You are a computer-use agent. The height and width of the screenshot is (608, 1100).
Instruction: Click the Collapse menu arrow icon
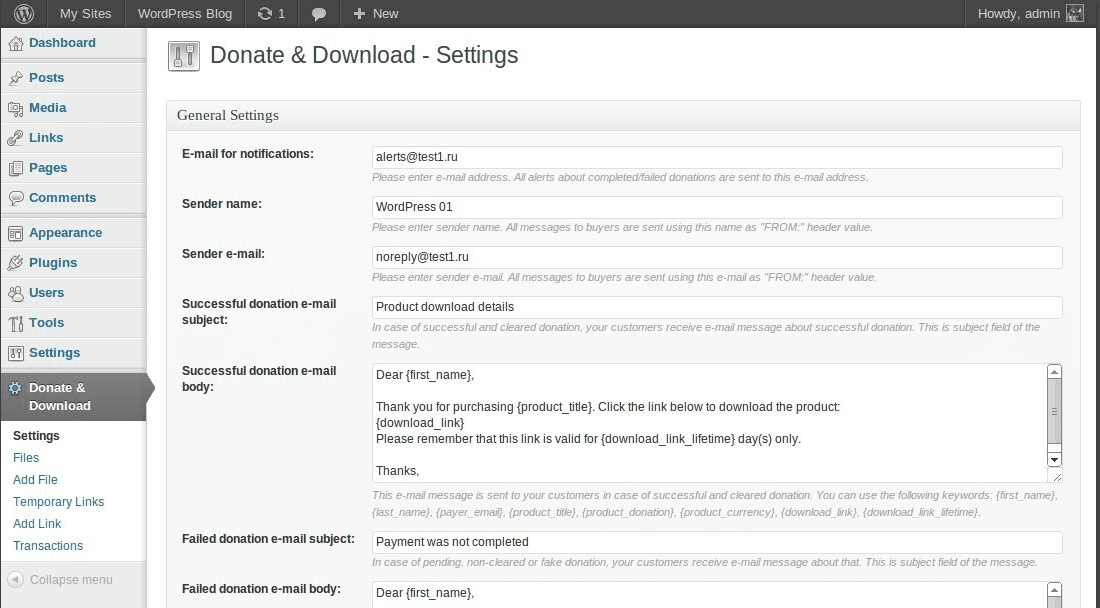pyautogui.click(x=15, y=580)
